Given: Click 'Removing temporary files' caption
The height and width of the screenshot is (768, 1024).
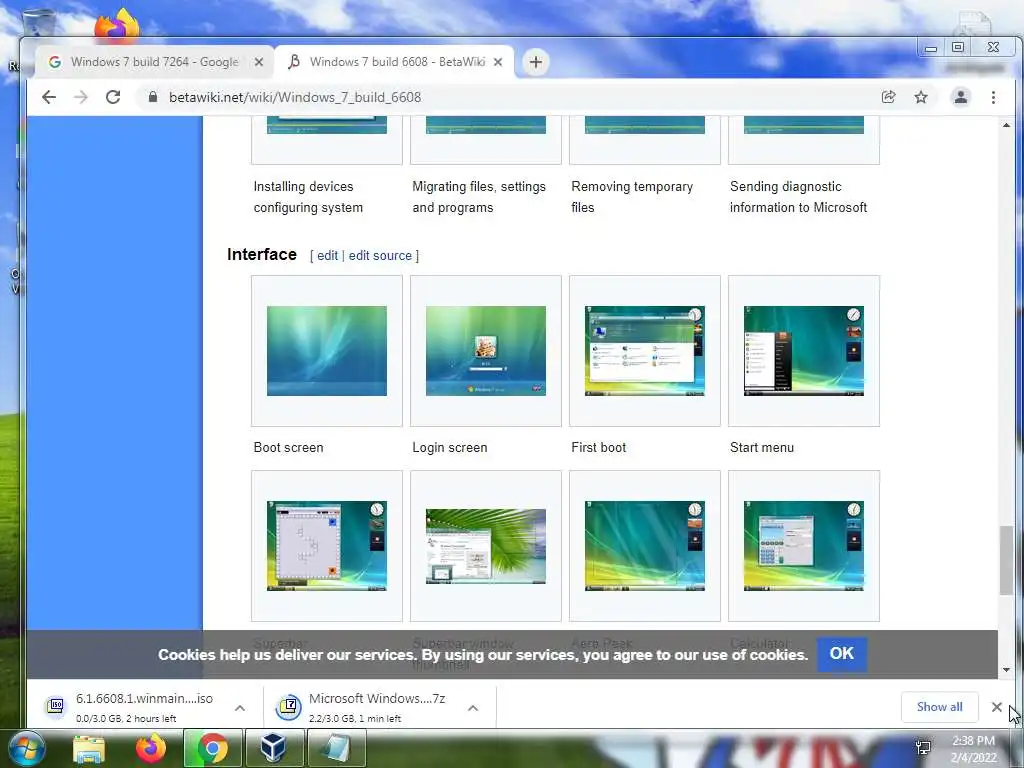Looking at the screenshot, I should (632, 197).
